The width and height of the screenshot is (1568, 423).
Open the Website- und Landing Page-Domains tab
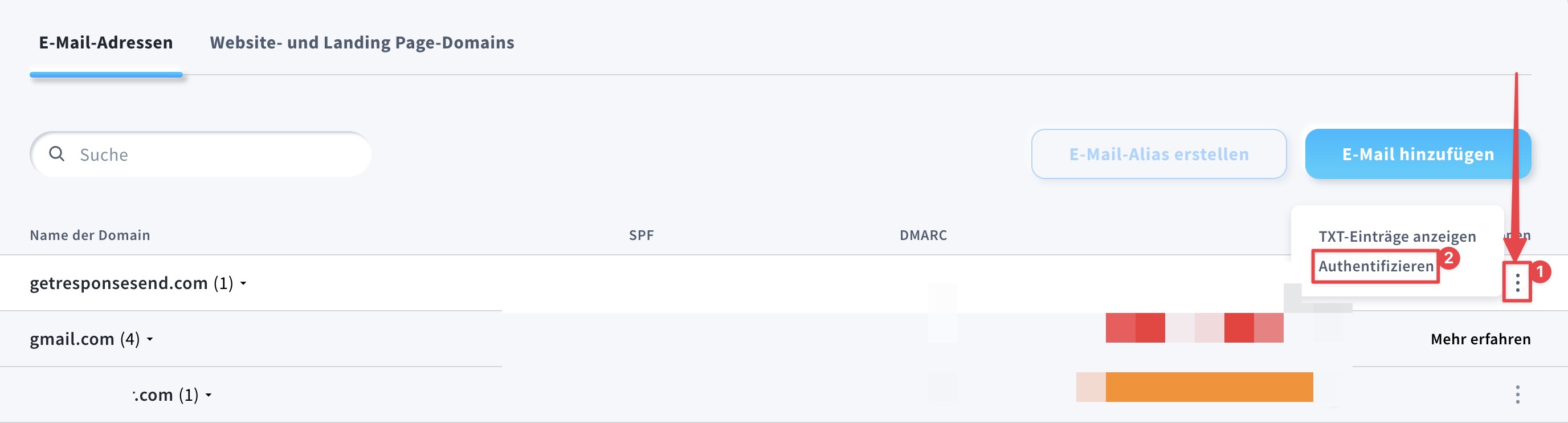(362, 43)
